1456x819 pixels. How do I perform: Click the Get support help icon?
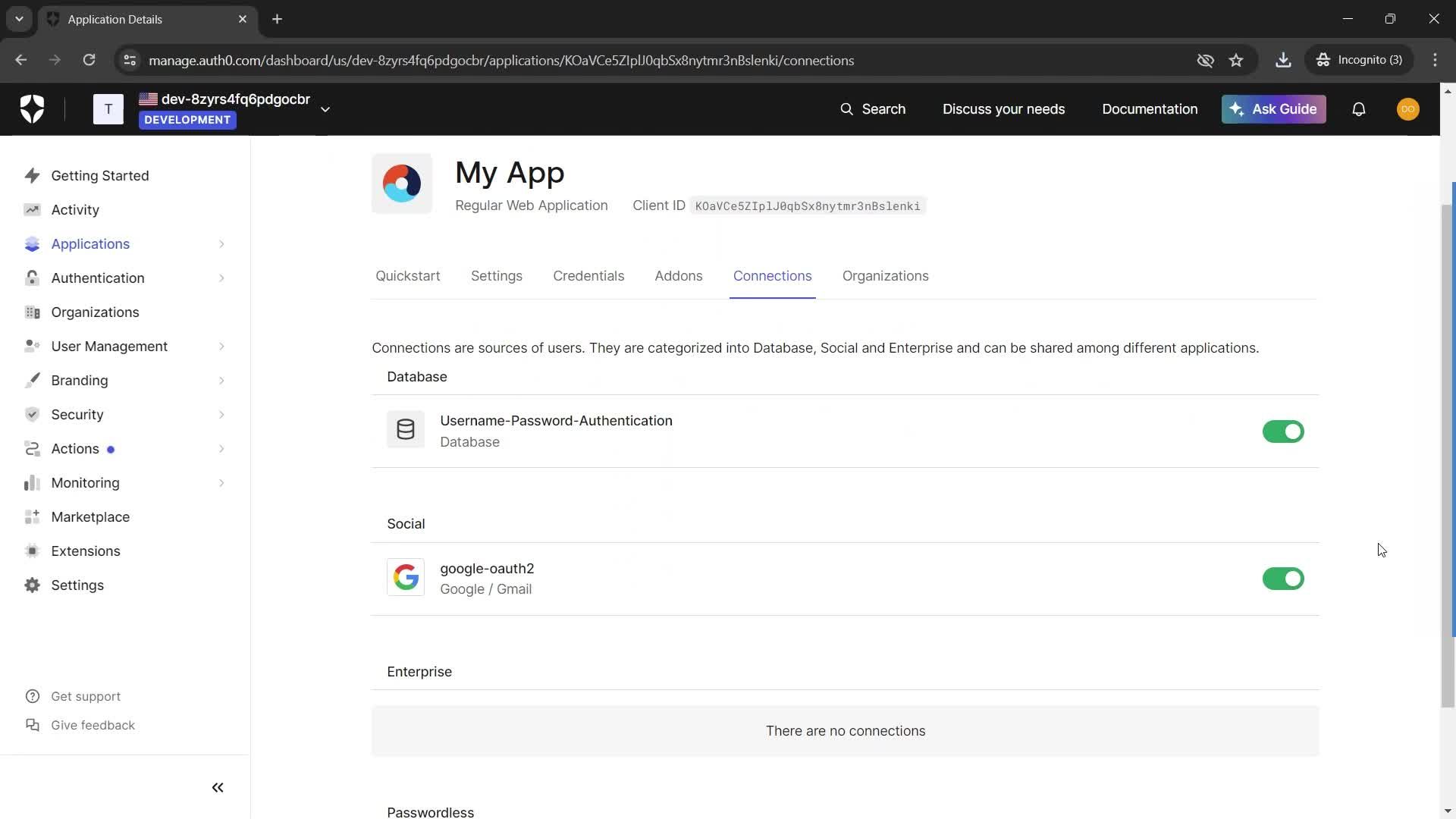pos(32,697)
